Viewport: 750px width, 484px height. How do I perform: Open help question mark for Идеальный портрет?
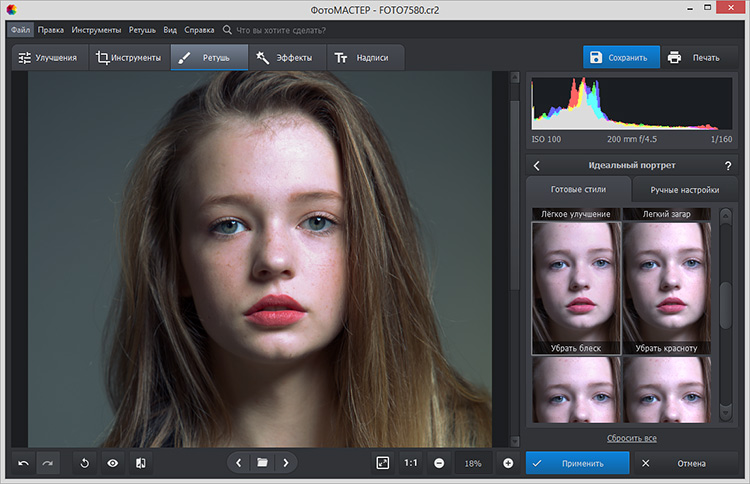[727, 165]
